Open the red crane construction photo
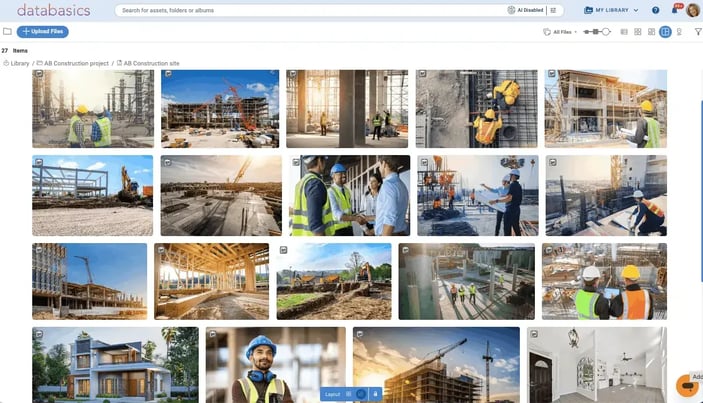Viewport: 703px width, 403px height. [x=220, y=108]
